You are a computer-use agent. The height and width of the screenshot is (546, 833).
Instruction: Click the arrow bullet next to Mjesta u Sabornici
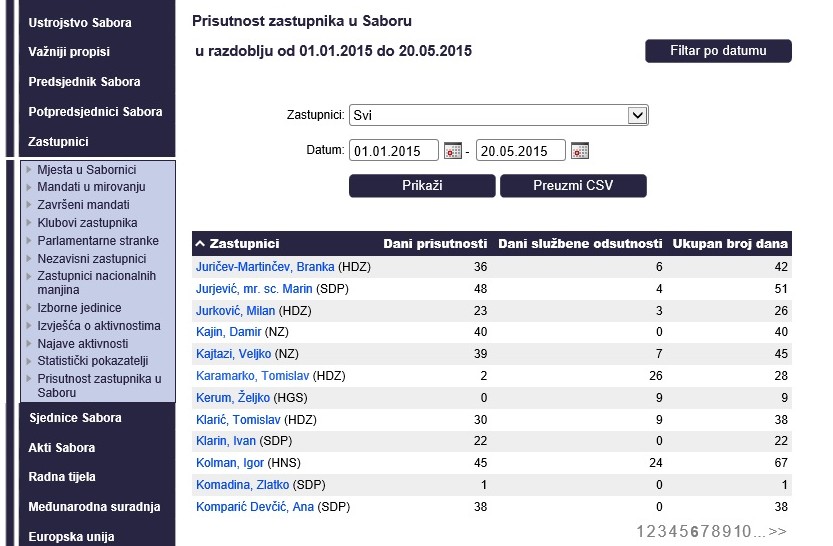pos(29,169)
